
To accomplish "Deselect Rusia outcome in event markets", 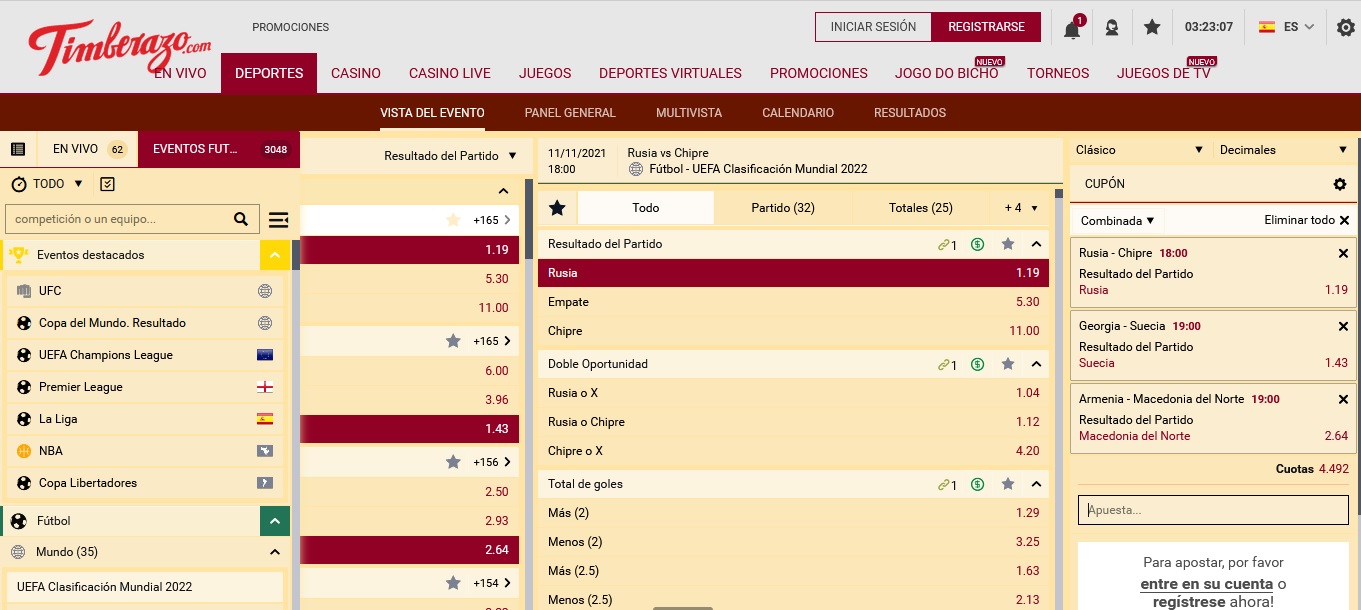I will [793, 273].
